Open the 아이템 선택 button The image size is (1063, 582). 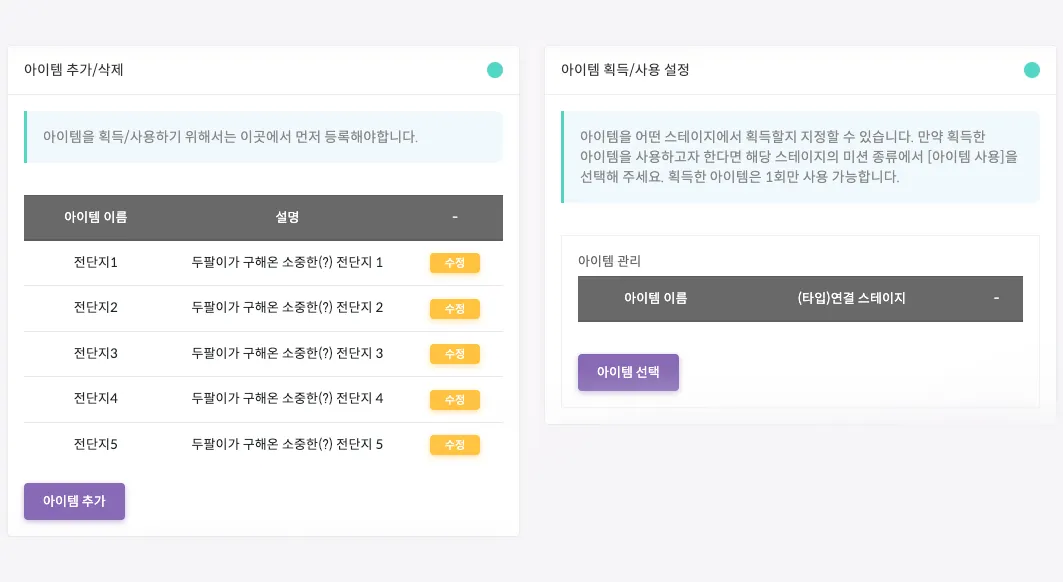pyautogui.click(x=628, y=372)
